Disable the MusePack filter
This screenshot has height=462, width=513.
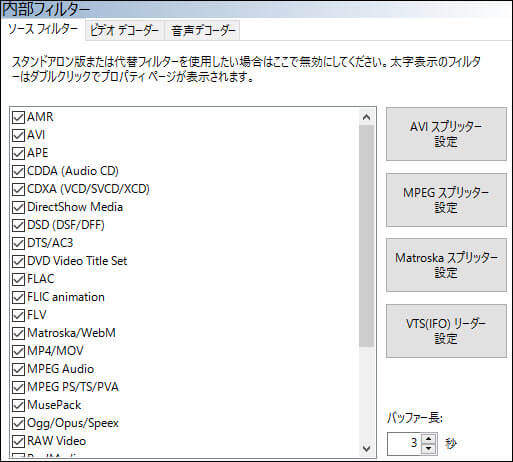[x=18, y=405]
